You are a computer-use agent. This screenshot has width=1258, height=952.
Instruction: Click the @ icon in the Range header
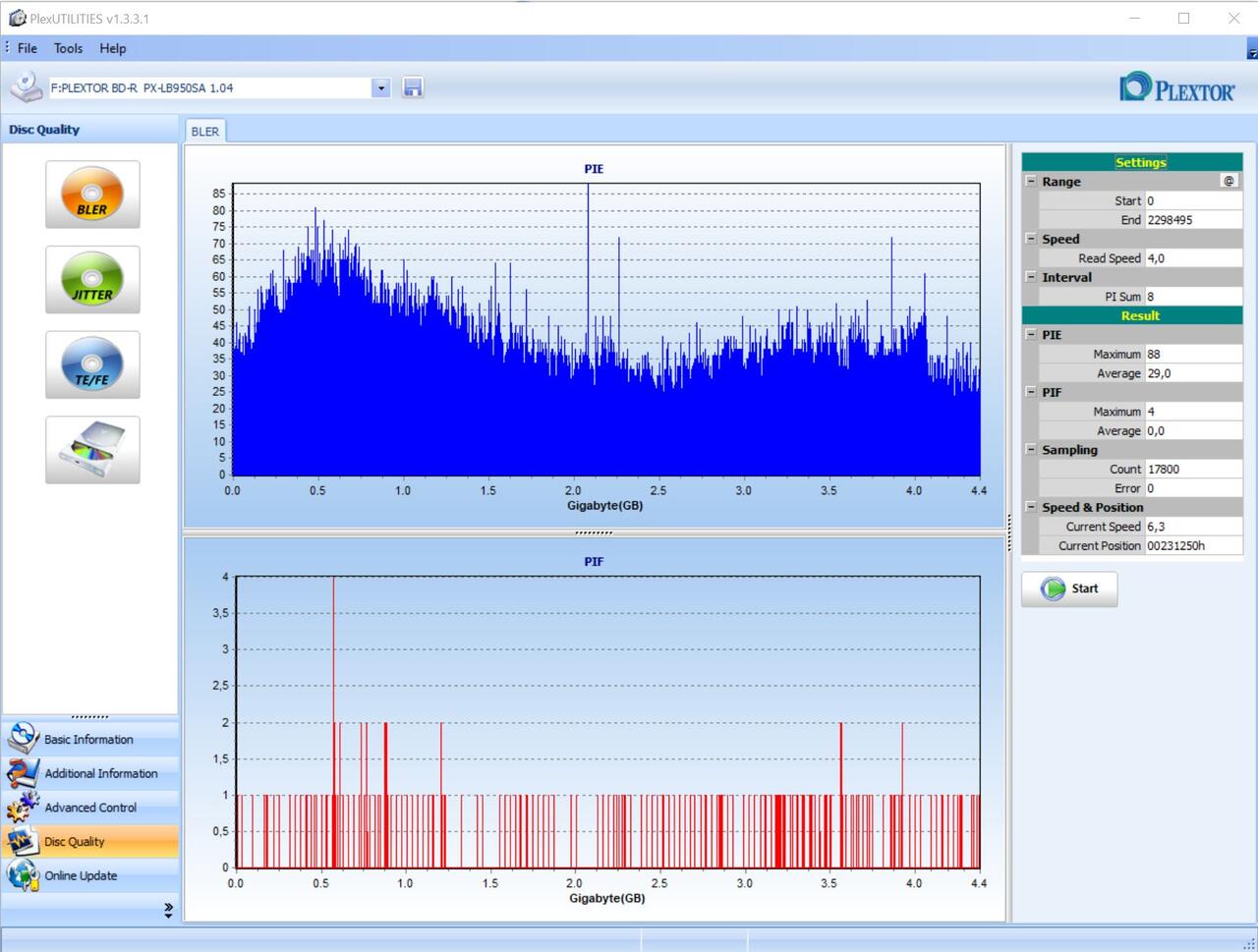coord(1229,181)
